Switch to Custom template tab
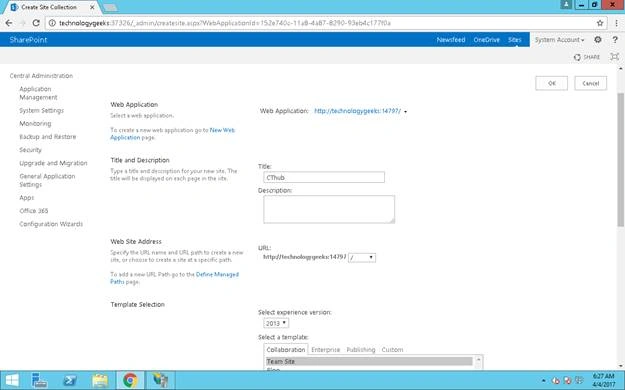This screenshot has width=625, height=390. pyautogui.click(x=392, y=350)
